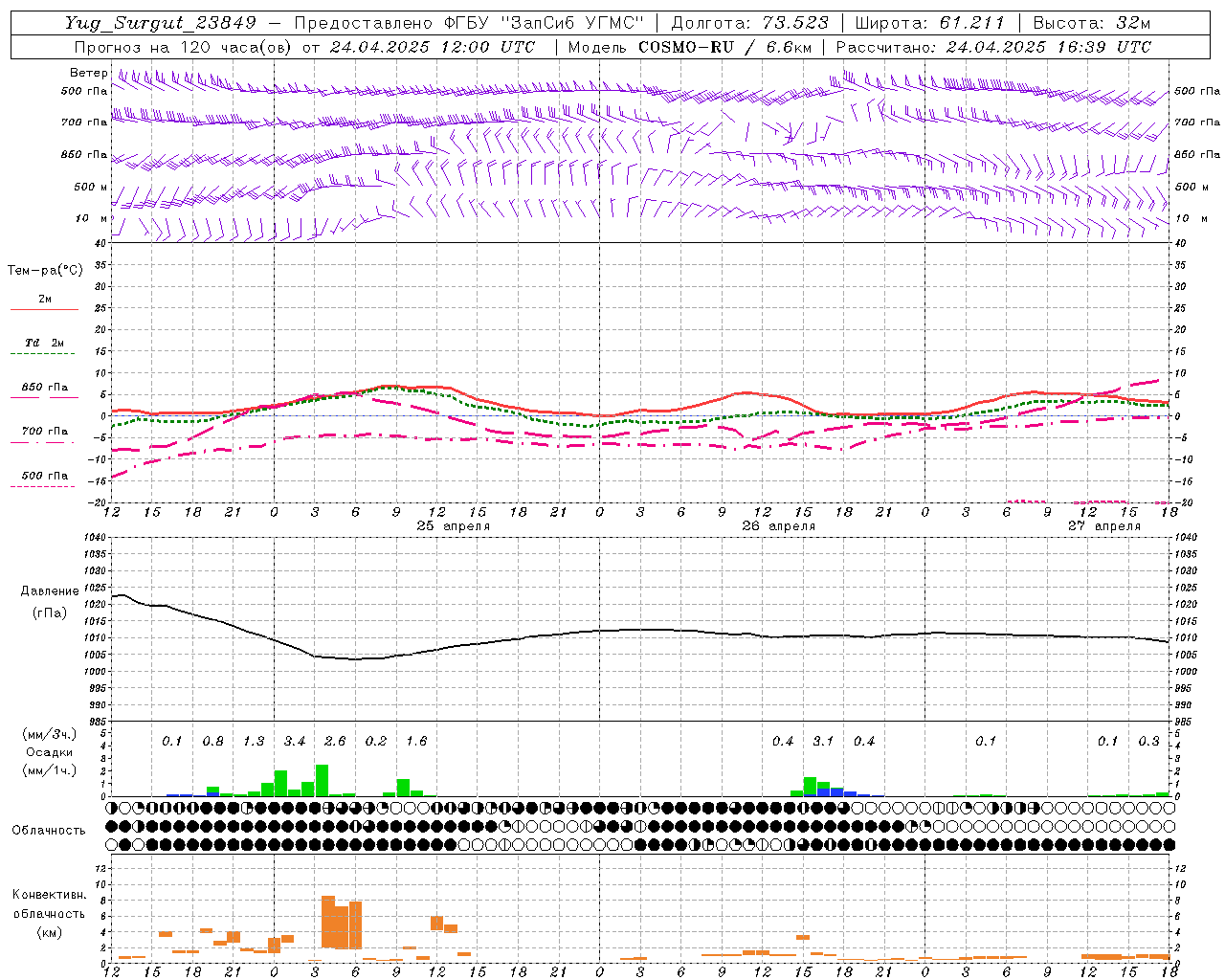Viewport: 1225px width, 980px height.
Task: Click the 25 апреля date label
Action: (453, 526)
